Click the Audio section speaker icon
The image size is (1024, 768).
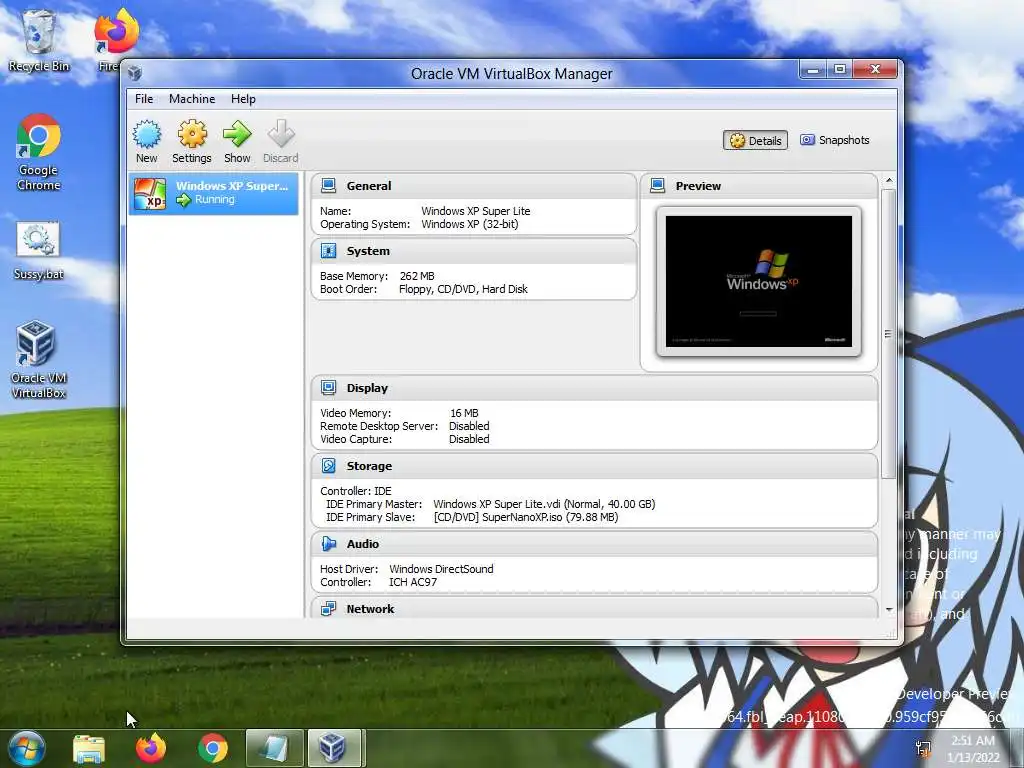coord(328,544)
